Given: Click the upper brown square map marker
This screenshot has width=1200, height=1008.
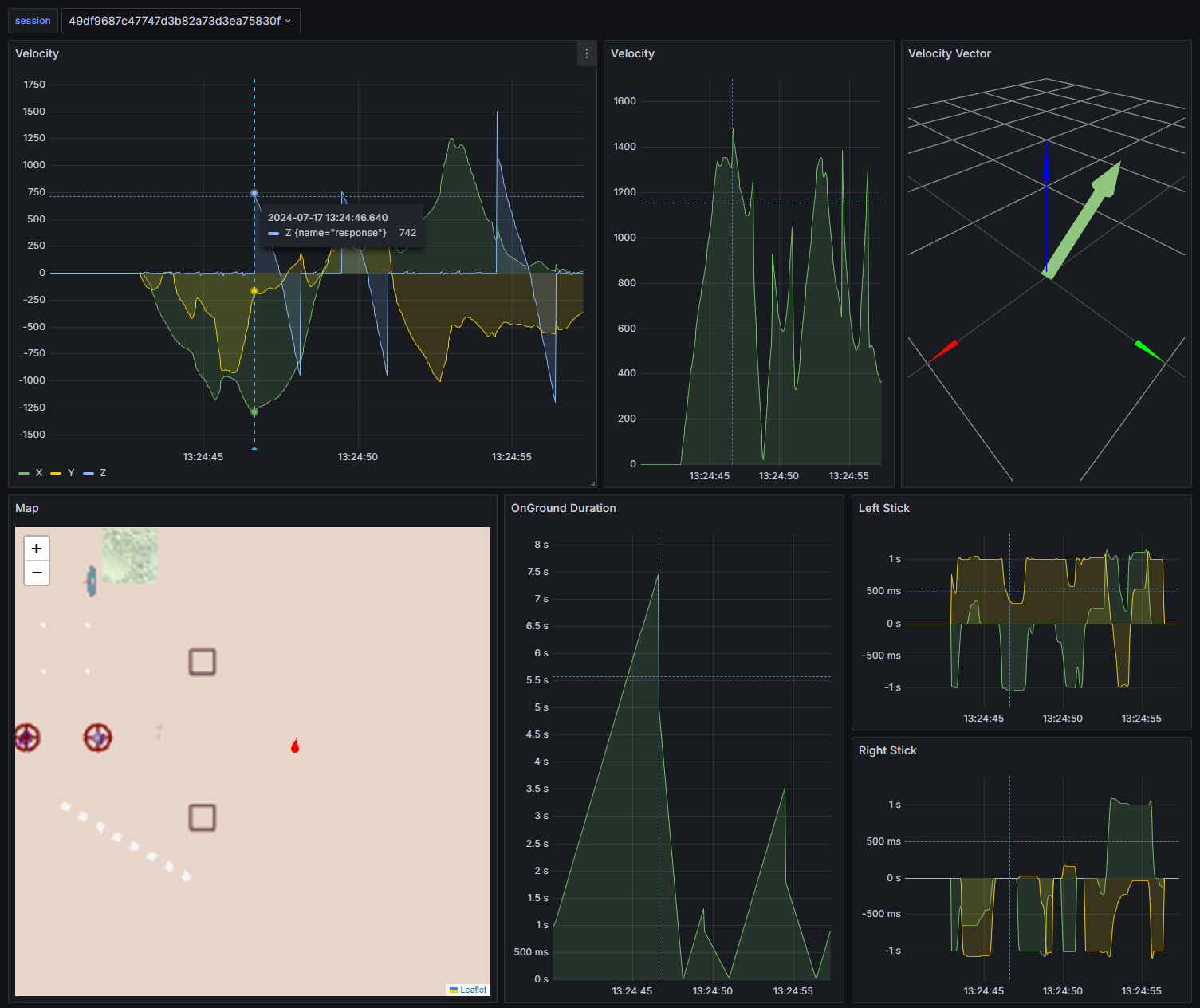Looking at the screenshot, I should 203,662.
